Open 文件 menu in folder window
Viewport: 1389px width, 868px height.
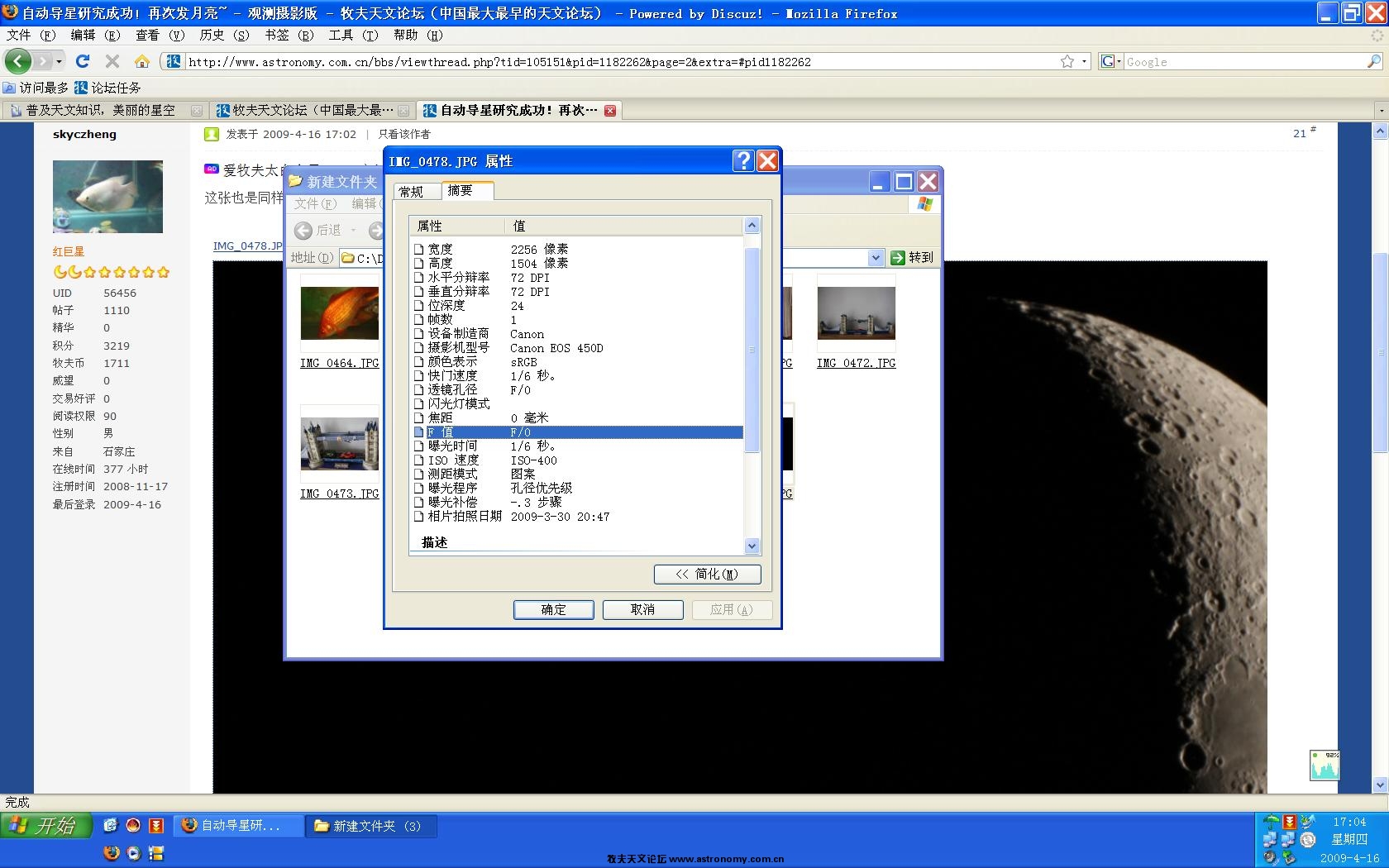315,203
